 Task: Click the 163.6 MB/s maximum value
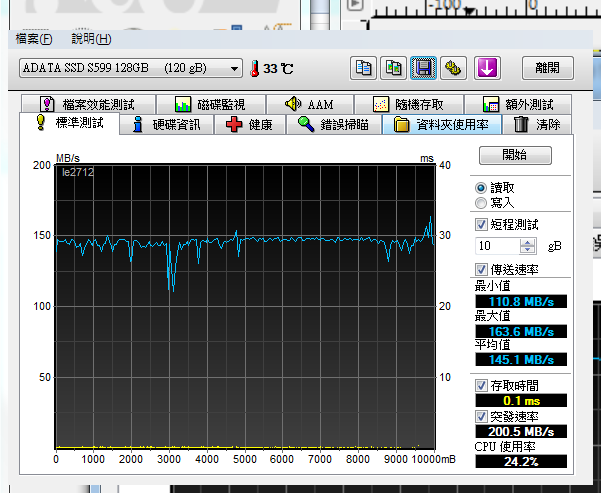(x=521, y=331)
